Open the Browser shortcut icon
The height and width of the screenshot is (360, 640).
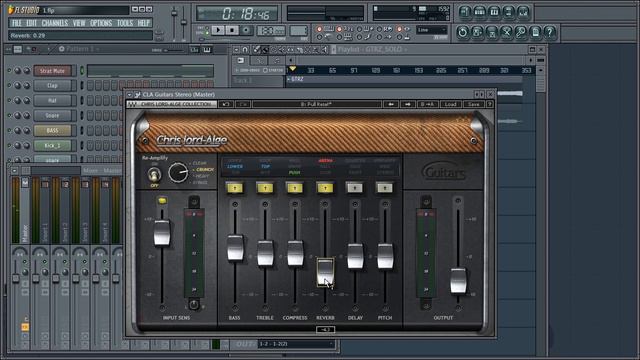(x=509, y=12)
